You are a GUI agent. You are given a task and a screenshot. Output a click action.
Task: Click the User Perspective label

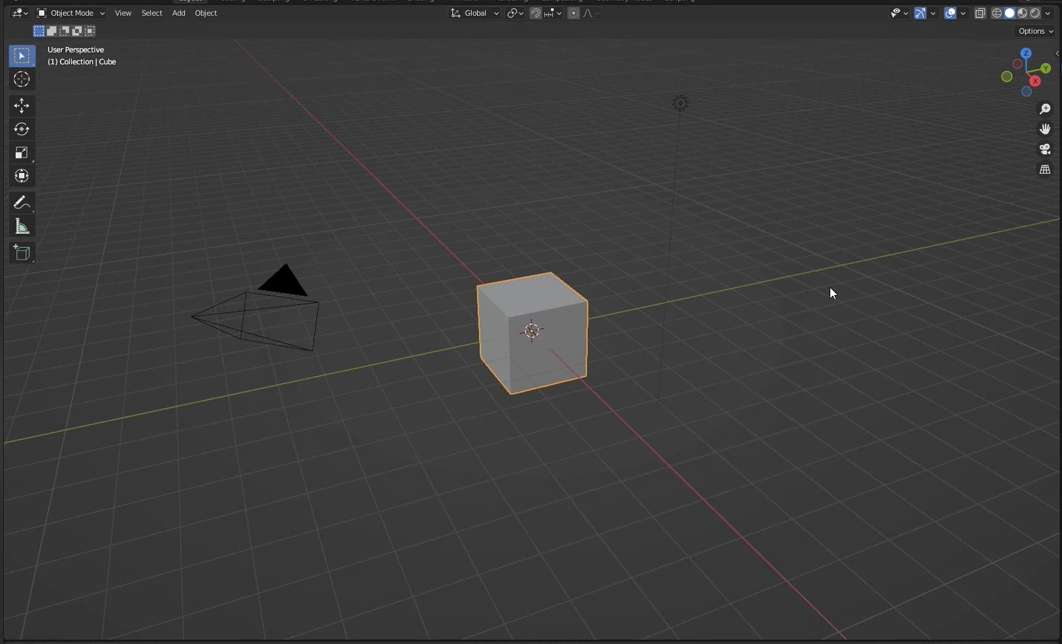point(76,49)
